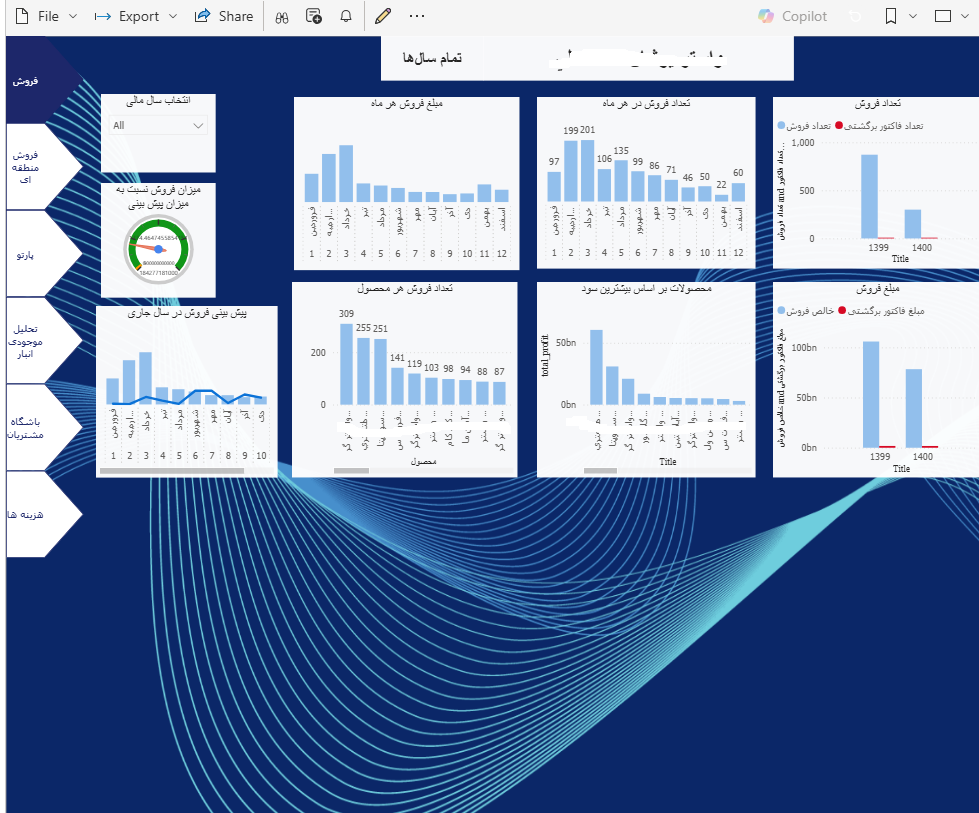This screenshot has width=979, height=813.
Task: Click the View layout rectangle icon
Action: tap(943, 16)
